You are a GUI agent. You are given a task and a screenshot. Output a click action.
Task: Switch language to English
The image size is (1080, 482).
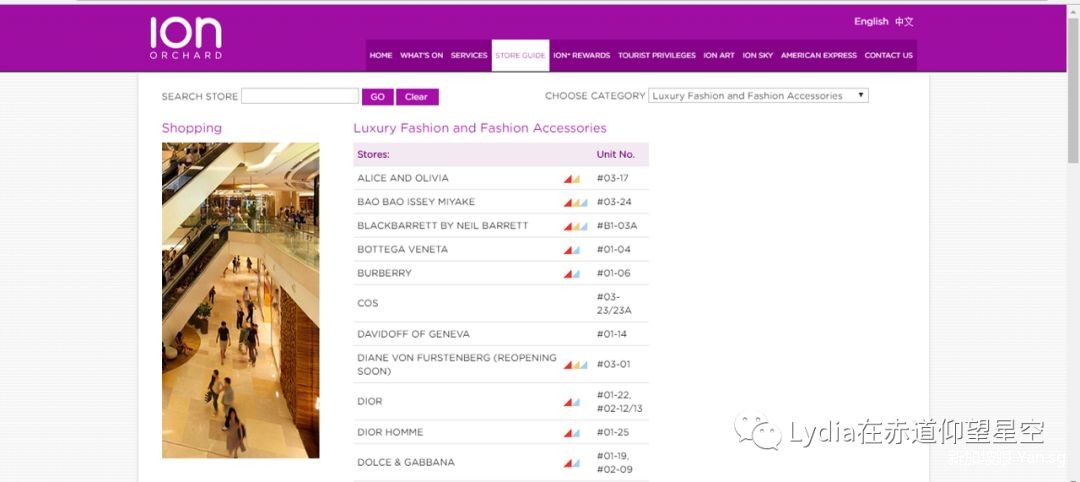coord(871,21)
